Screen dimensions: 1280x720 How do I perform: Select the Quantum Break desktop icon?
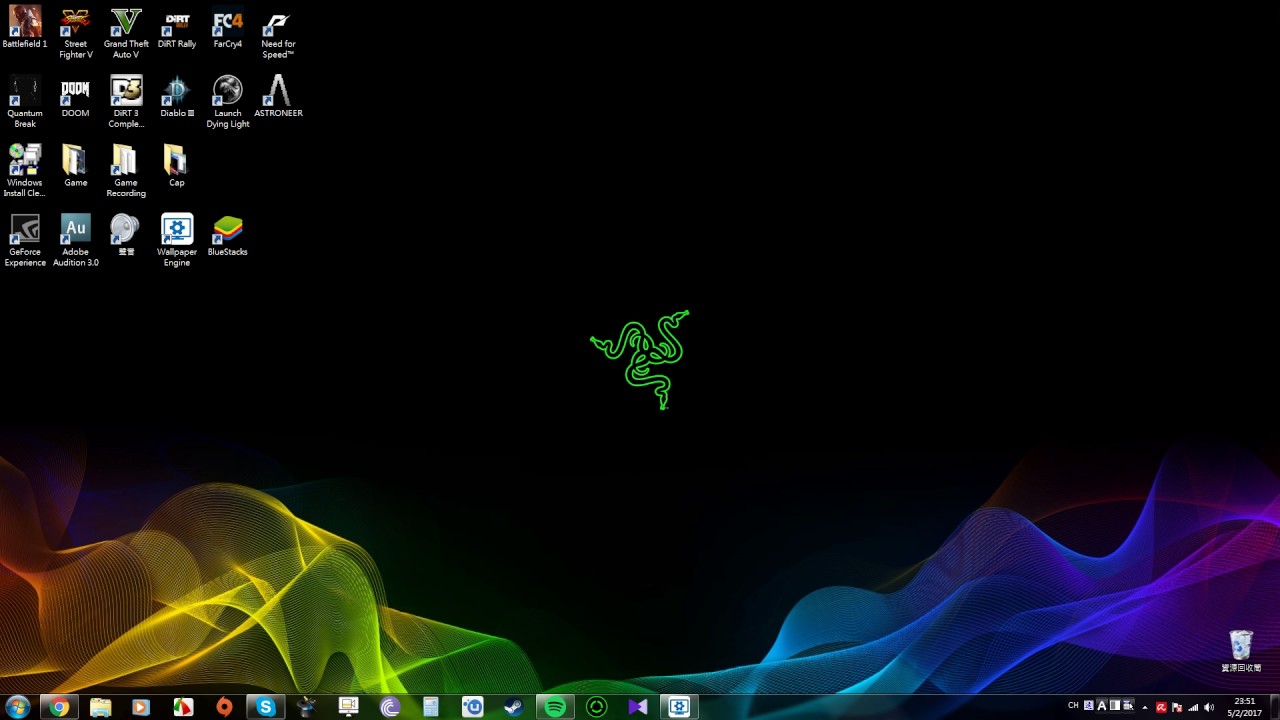click(x=25, y=102)
